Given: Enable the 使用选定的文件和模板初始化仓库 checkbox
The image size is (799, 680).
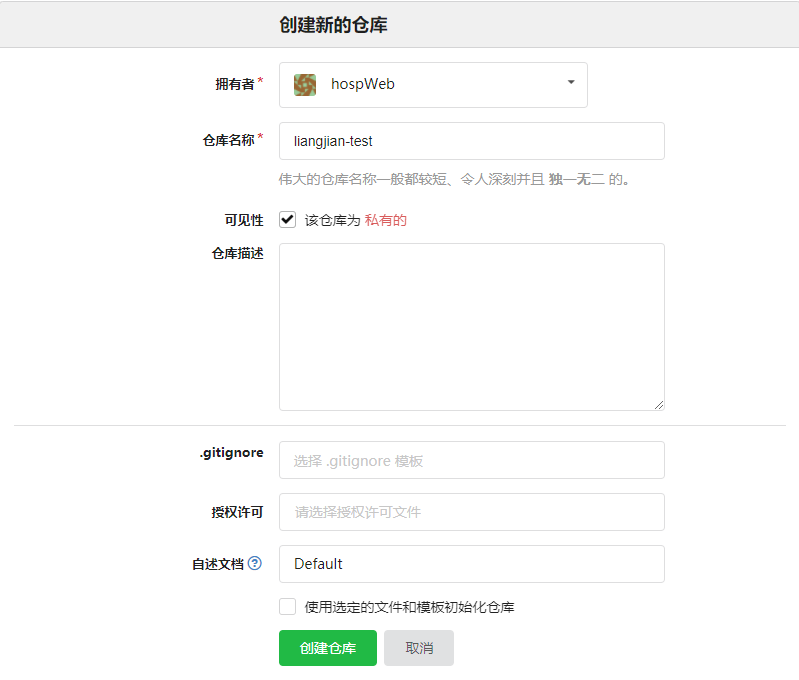Looking at the screenshot, I should (288, 606).
